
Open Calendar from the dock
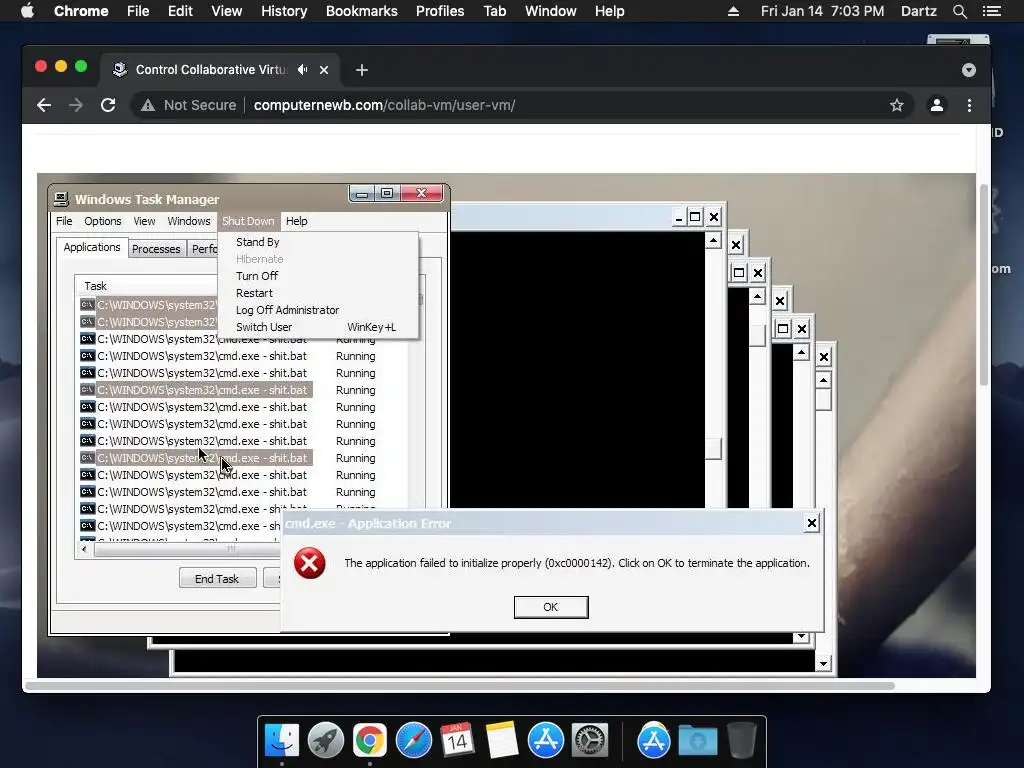coord(457,741)
